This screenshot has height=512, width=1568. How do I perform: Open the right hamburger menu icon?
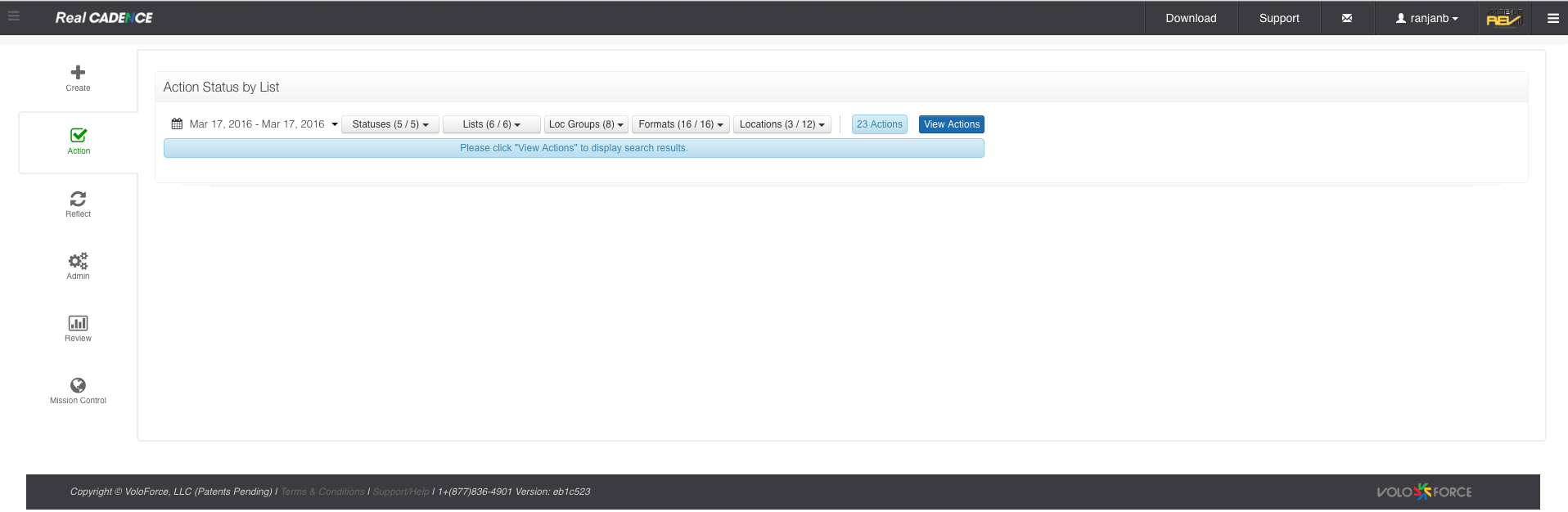click(1552, 18)
